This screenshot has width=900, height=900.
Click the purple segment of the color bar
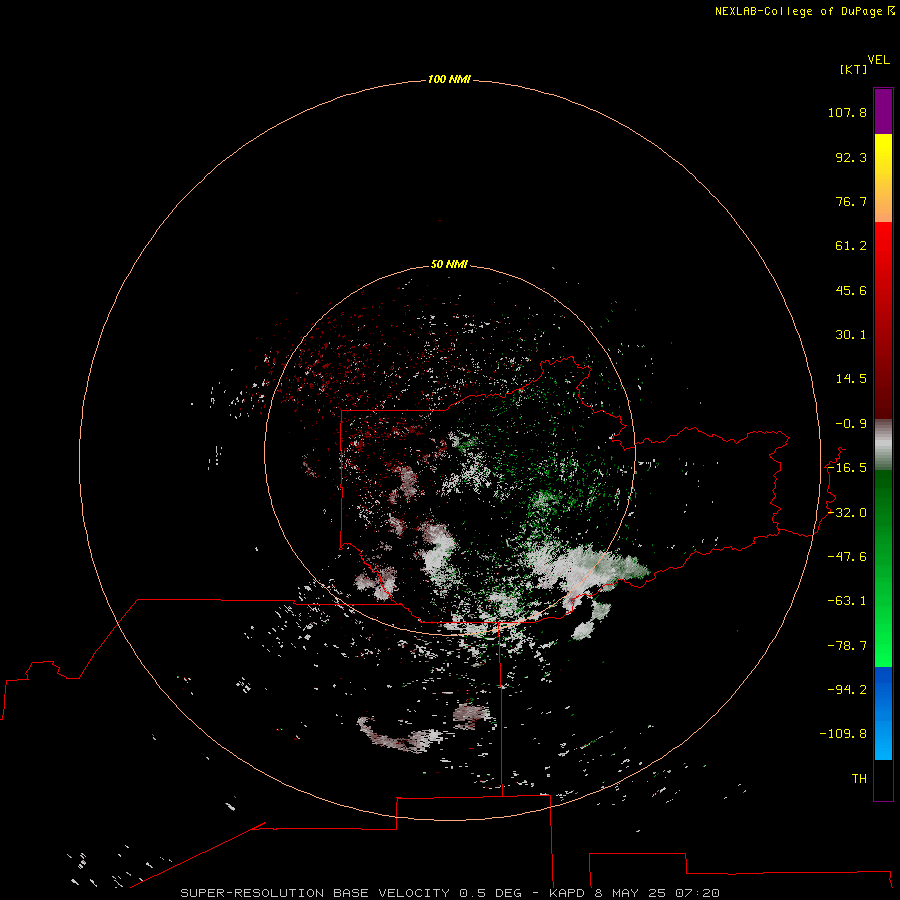[883, 112]
